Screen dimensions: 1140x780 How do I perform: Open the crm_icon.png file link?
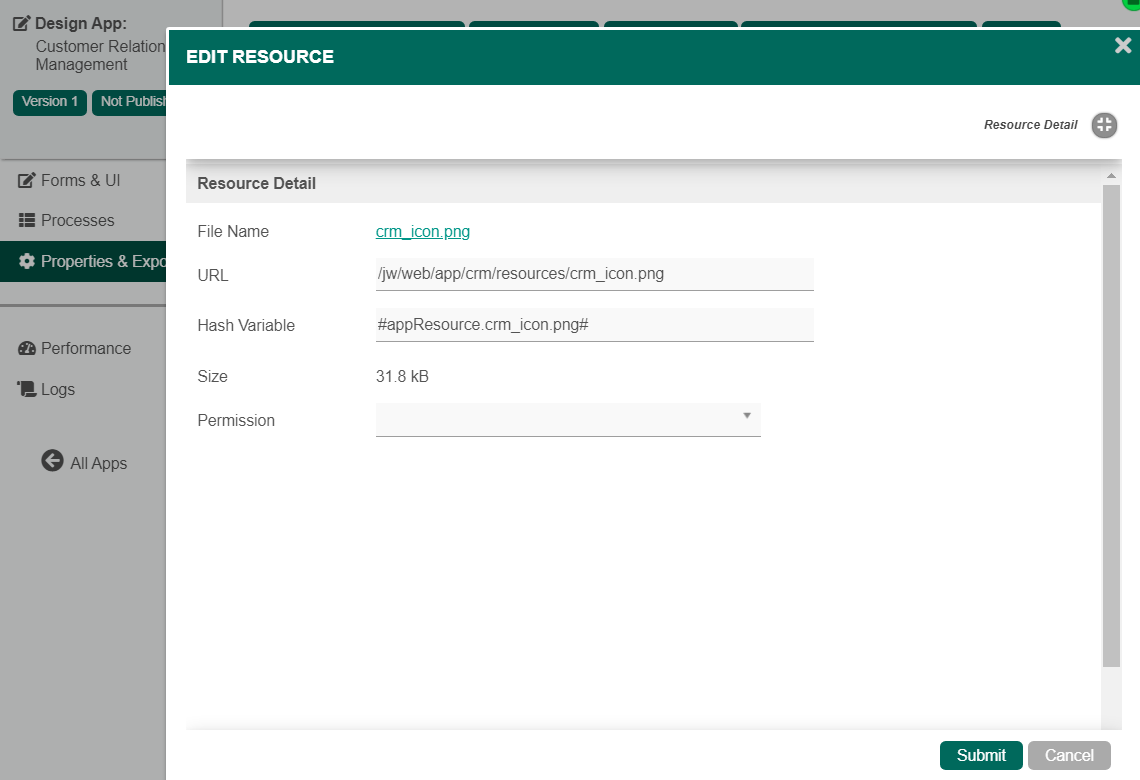tap(422, 231)
